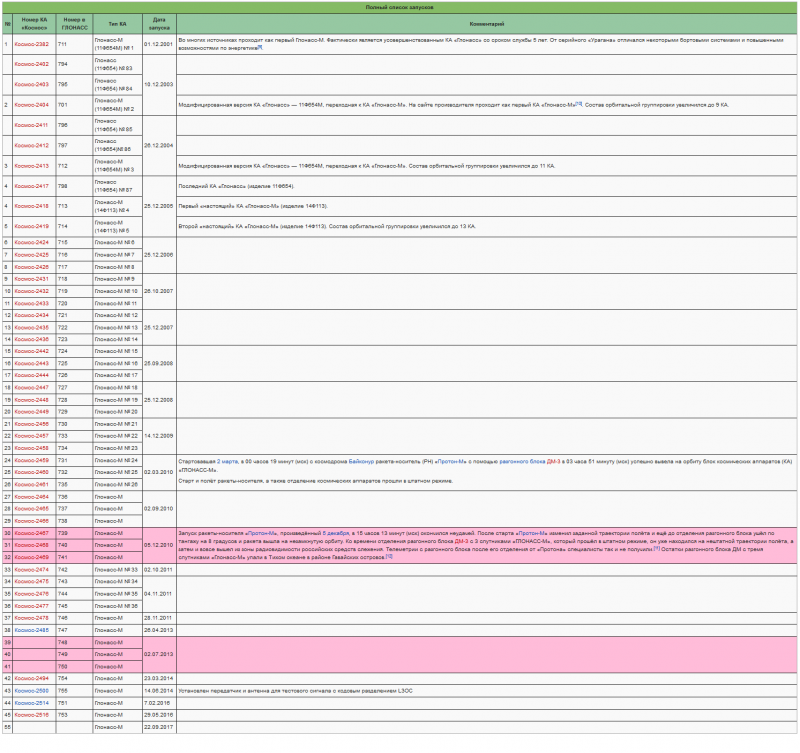
Task: Open the Космос-2434 article link
Action: point(31,315)
